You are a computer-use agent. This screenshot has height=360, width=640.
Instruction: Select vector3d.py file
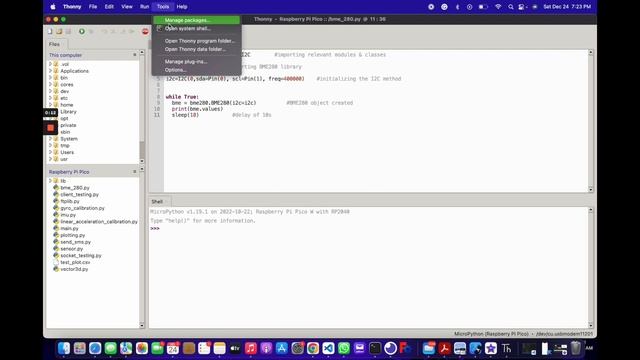click(74, 269)
